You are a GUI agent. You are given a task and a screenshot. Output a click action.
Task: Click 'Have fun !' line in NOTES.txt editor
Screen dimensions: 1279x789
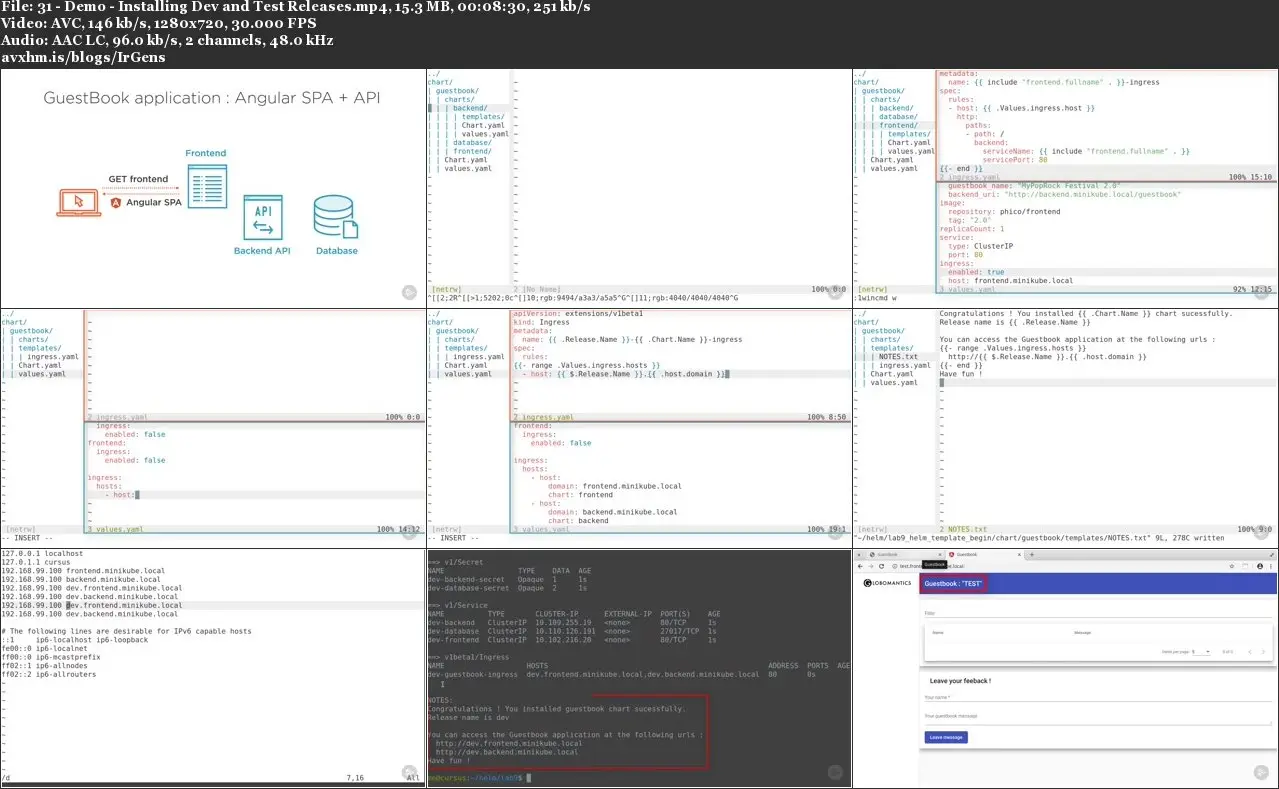961,374
